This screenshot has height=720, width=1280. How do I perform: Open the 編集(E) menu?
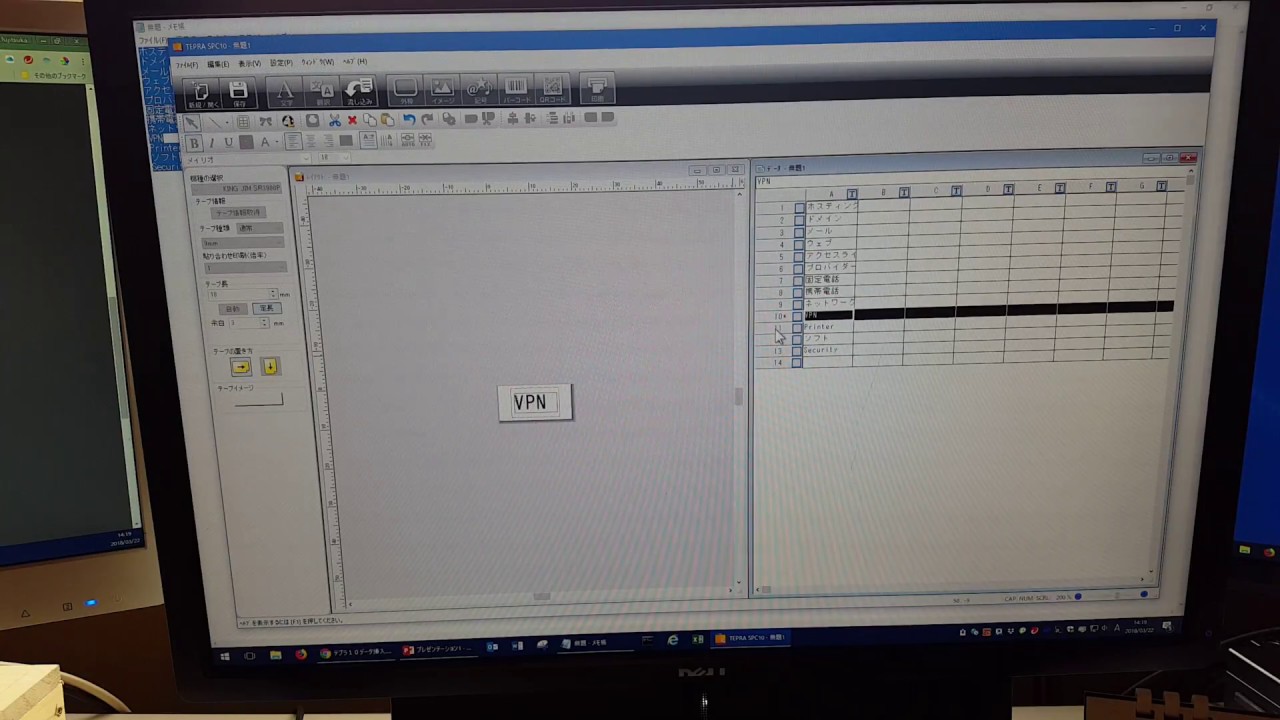pos(218,64)
